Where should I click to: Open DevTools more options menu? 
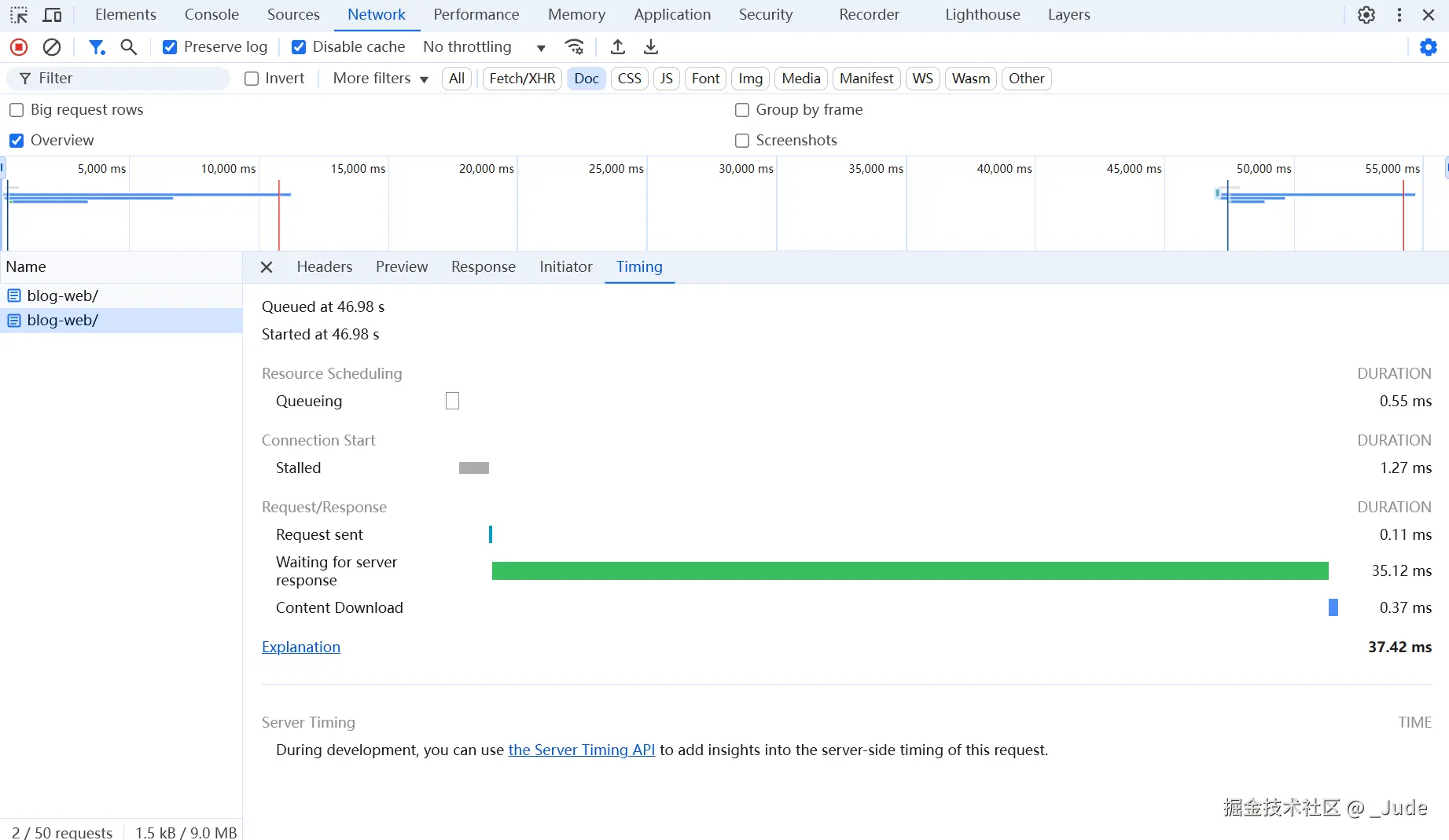click(1399, 15)
